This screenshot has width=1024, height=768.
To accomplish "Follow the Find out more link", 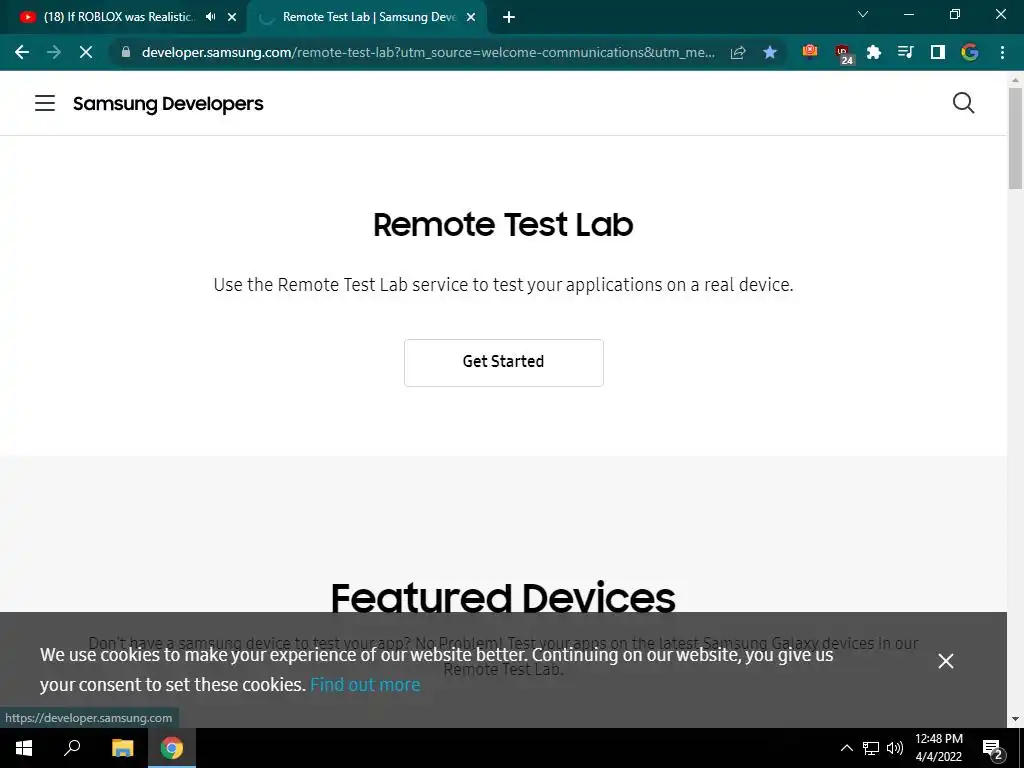I will (365, 684).
